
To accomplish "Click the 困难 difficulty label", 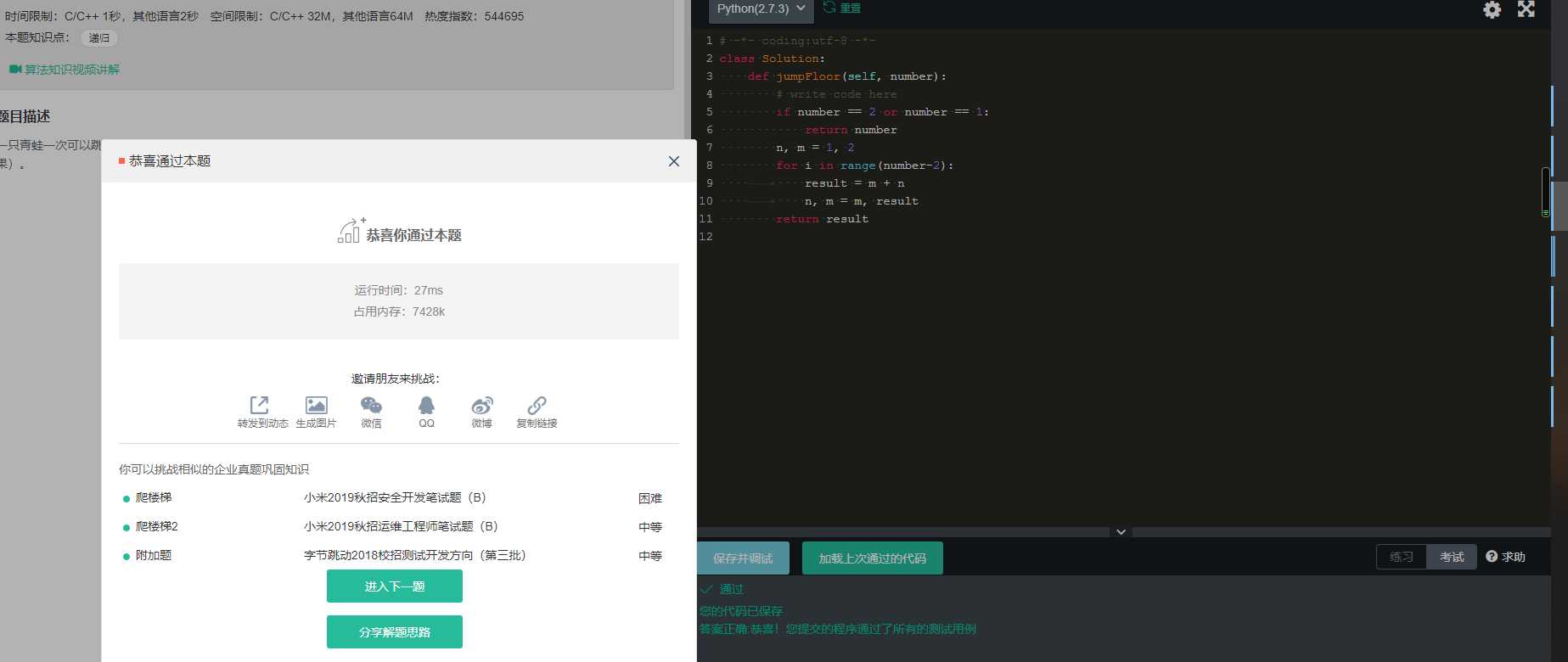I will coord(650,498).
